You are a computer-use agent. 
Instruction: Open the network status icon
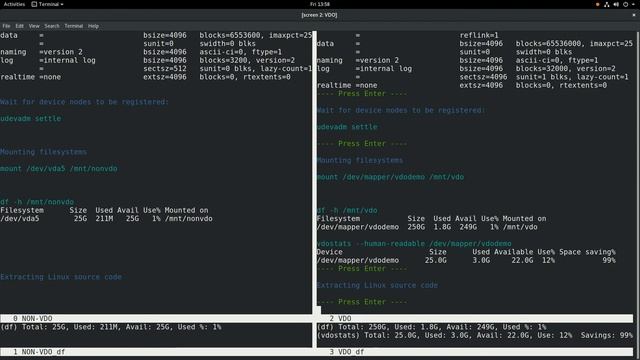point(607,4)
